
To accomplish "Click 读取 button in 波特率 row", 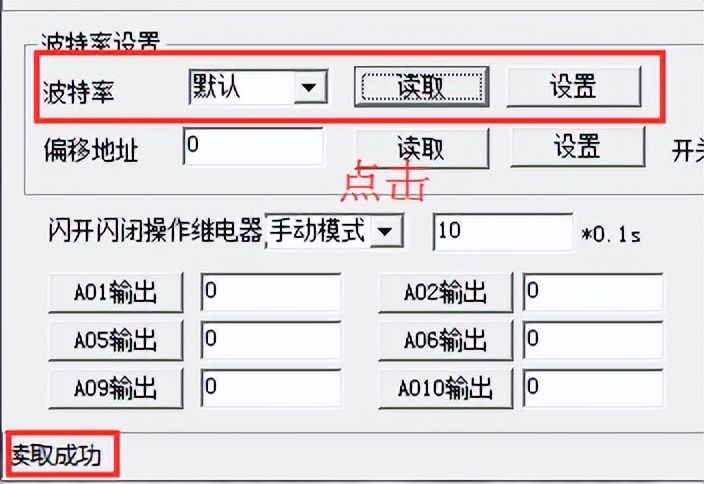I will [421, 87].
